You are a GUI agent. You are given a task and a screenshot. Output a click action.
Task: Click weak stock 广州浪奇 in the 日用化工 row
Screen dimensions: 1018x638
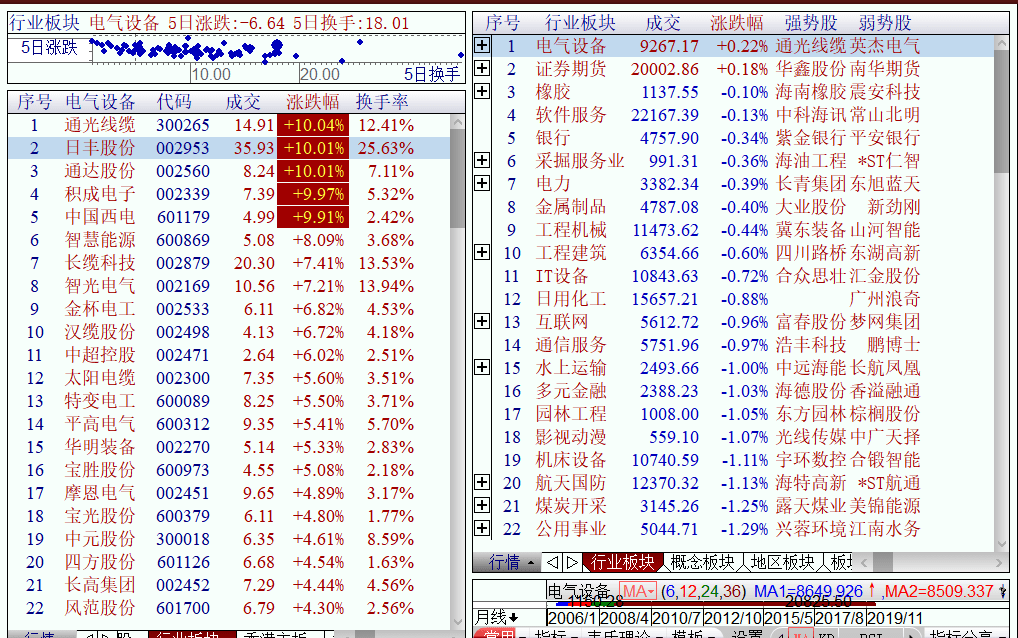[885, 299]
